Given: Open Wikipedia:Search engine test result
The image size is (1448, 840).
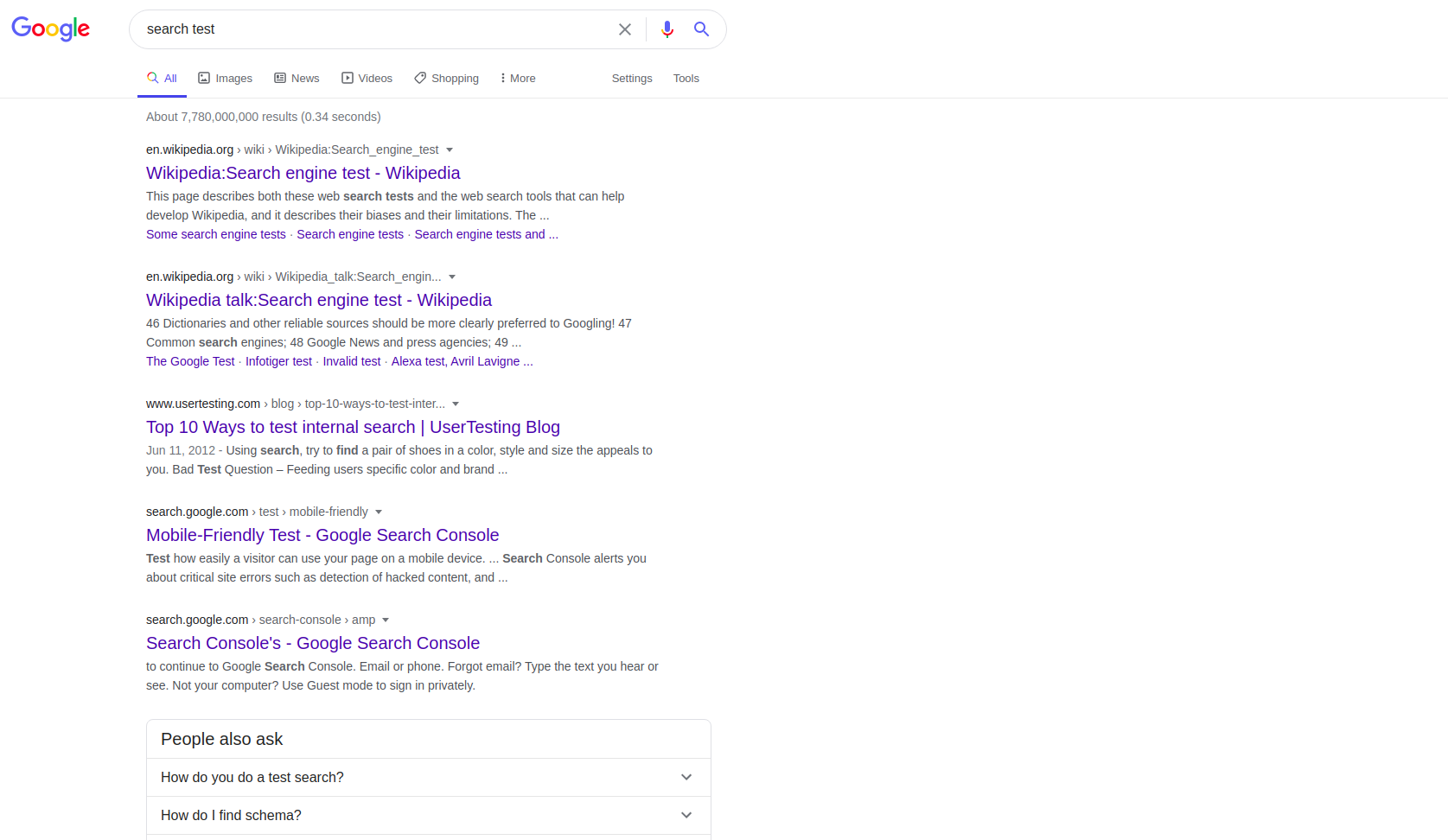Looking at the screenshot, I should tap(303, 173).
